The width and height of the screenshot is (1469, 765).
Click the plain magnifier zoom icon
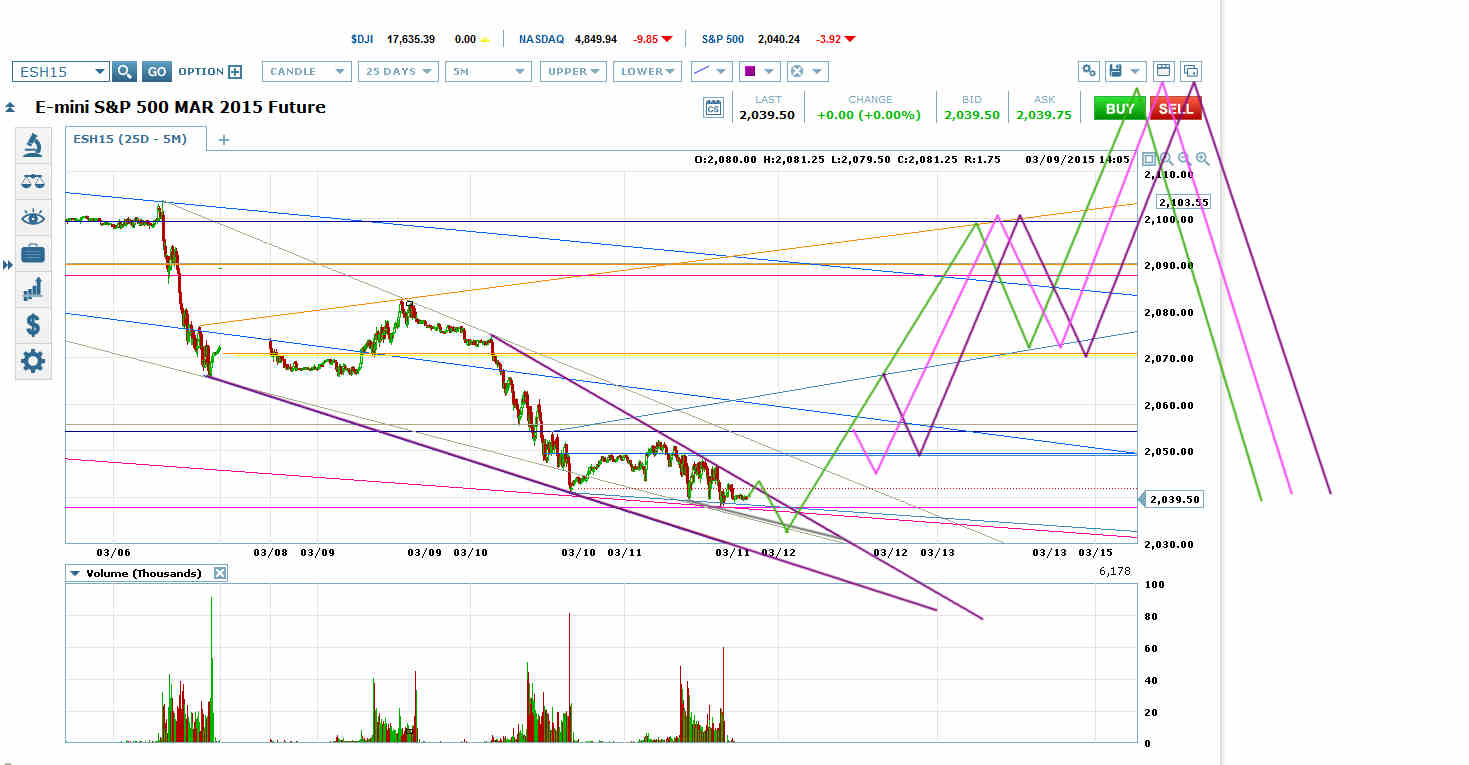tap(1165, 159)
